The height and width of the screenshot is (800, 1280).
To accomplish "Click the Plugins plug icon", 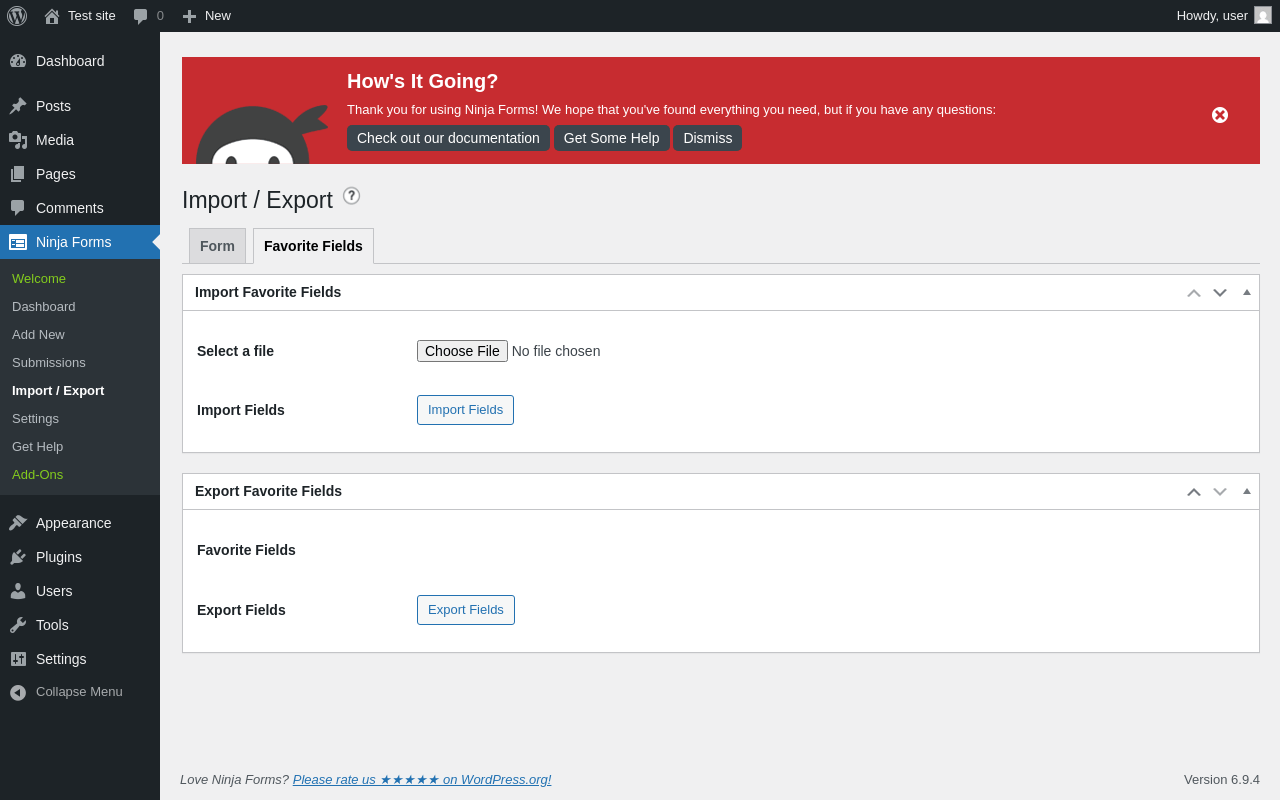I will pos(18,557).
